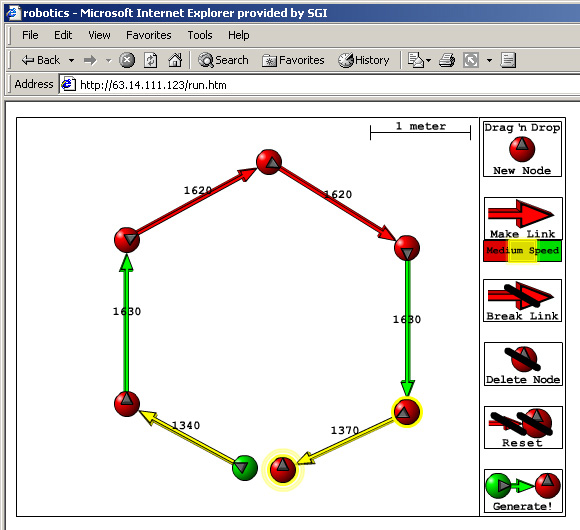Set link speed to red slow segment

tap(496, 251)
